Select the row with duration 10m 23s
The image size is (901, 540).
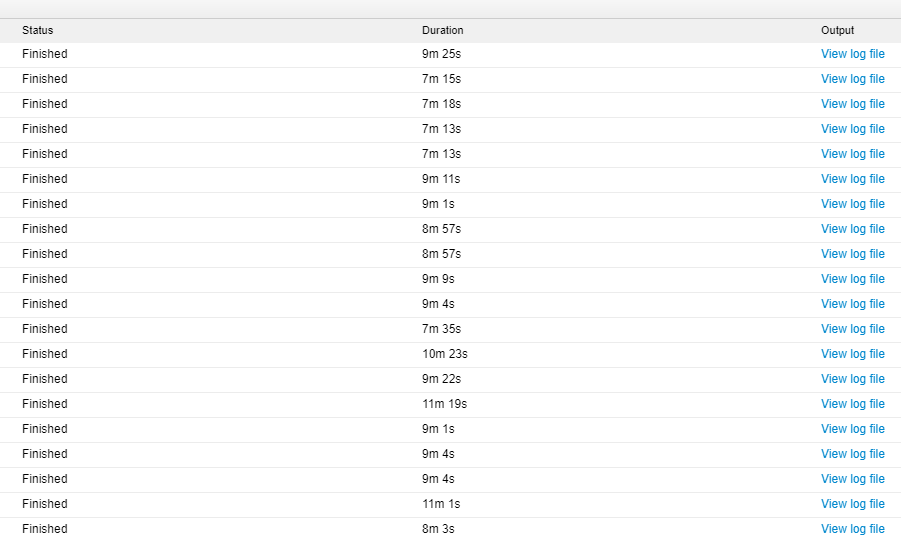click(x=450, y=354)
